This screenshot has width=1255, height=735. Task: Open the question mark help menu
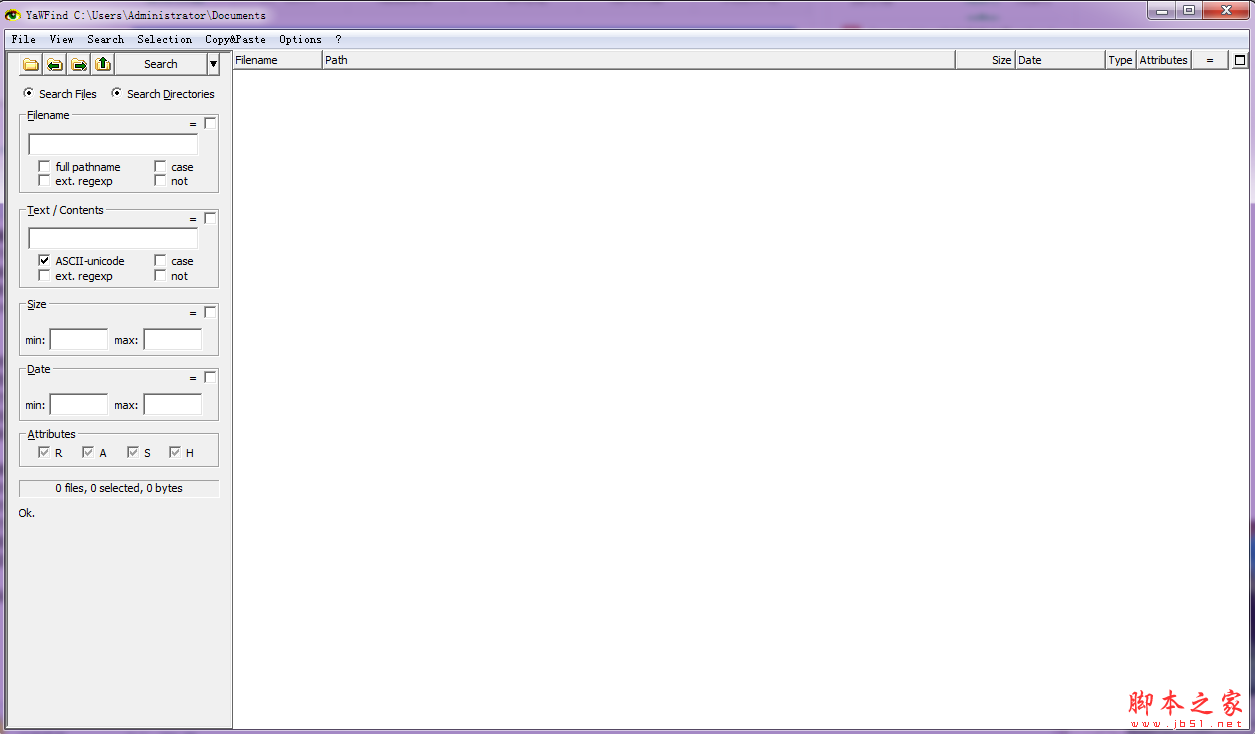(338, 40)
